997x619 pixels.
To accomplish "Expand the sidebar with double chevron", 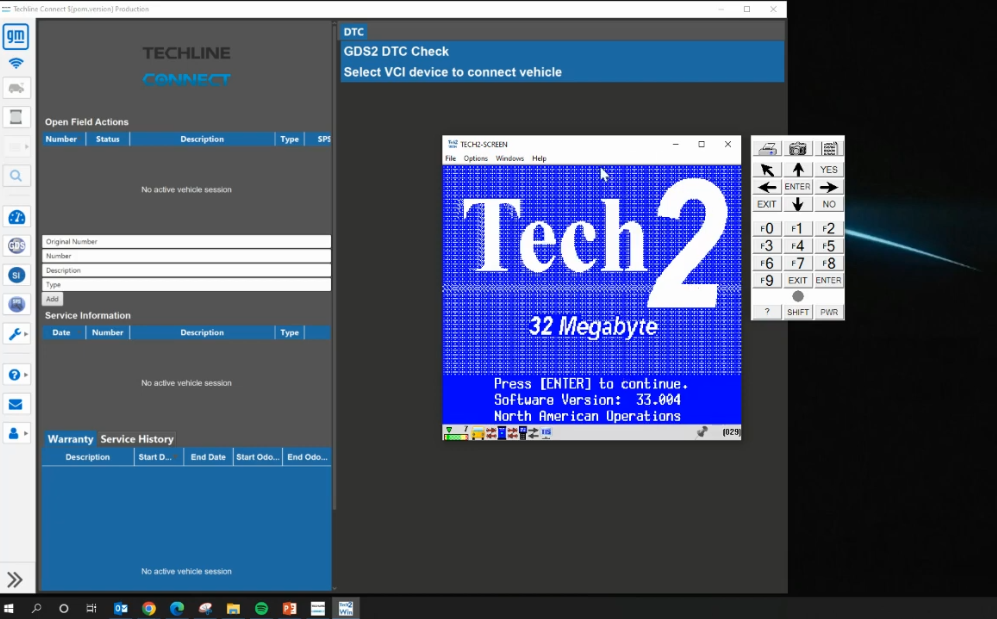I will (x=15, y=579).
